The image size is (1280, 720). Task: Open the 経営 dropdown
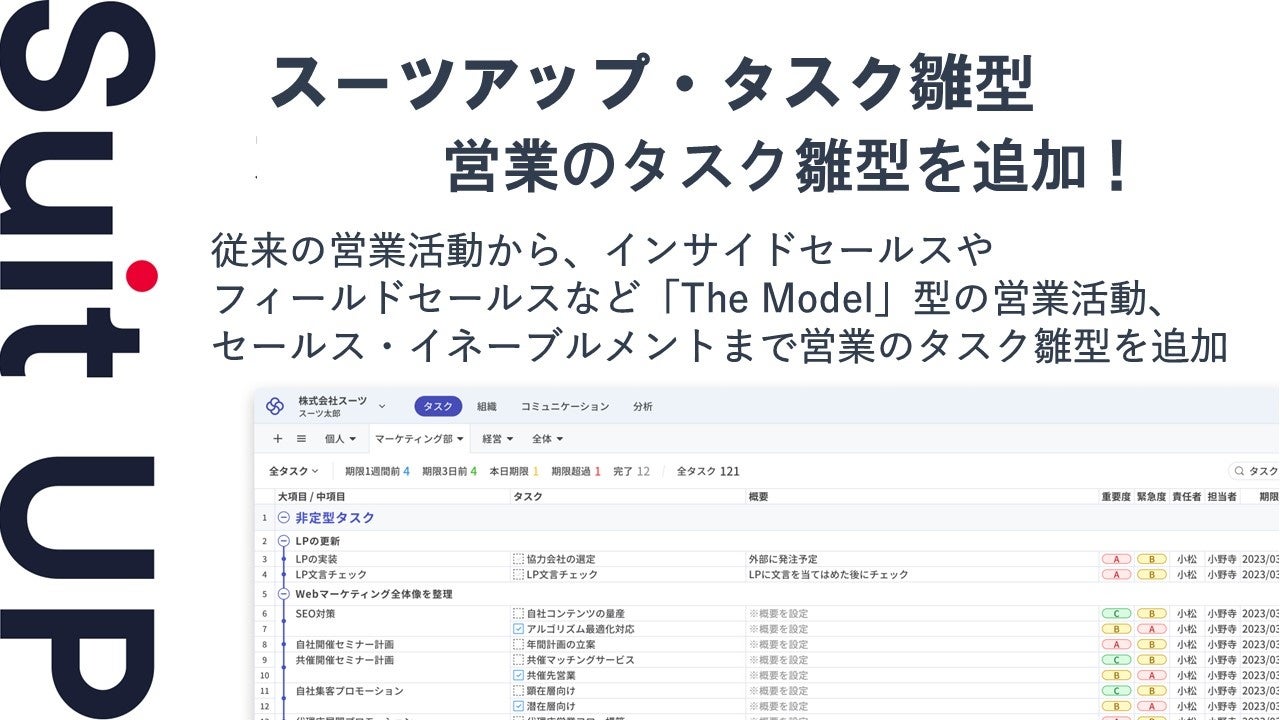click(x=498, y=438)
